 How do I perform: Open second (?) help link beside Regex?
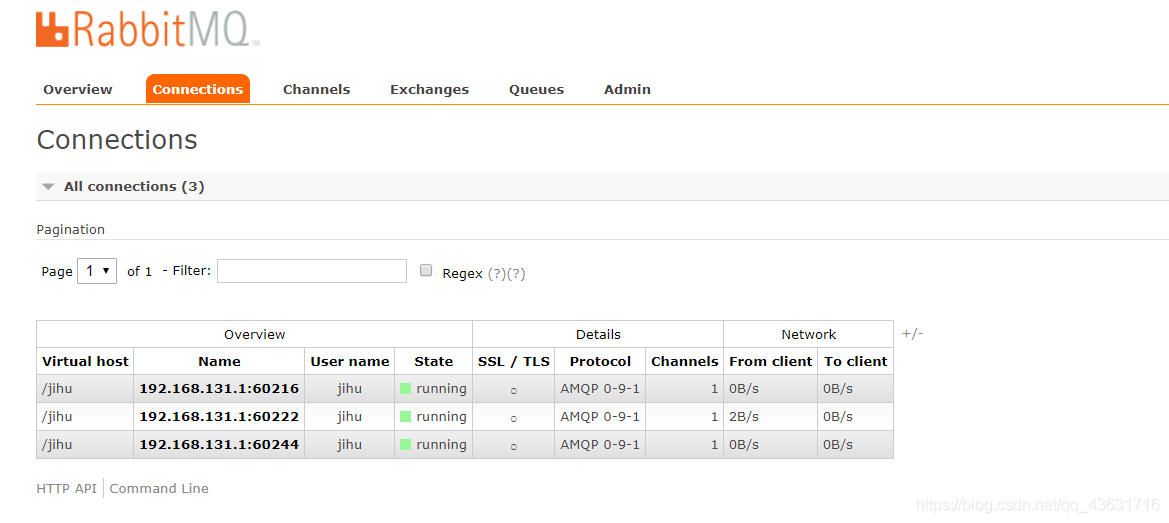[517, 273]
